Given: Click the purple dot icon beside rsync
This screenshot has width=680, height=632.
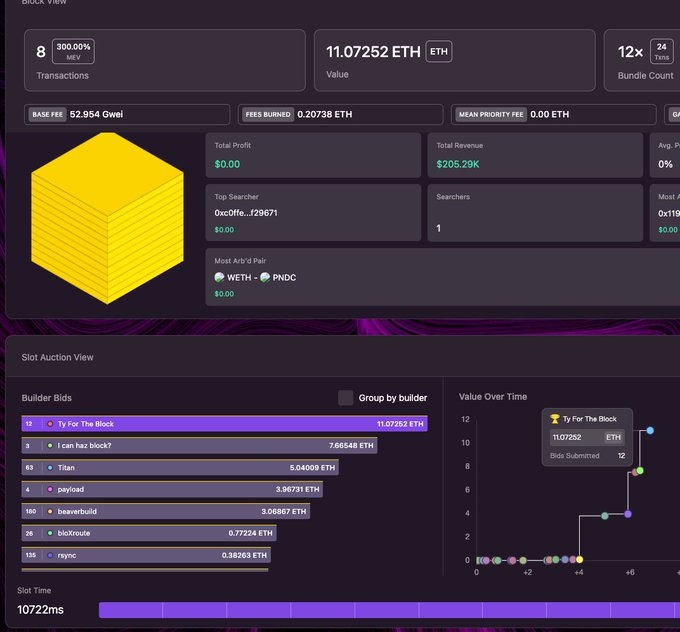Looking at the screenshot, I should point(50,555).
